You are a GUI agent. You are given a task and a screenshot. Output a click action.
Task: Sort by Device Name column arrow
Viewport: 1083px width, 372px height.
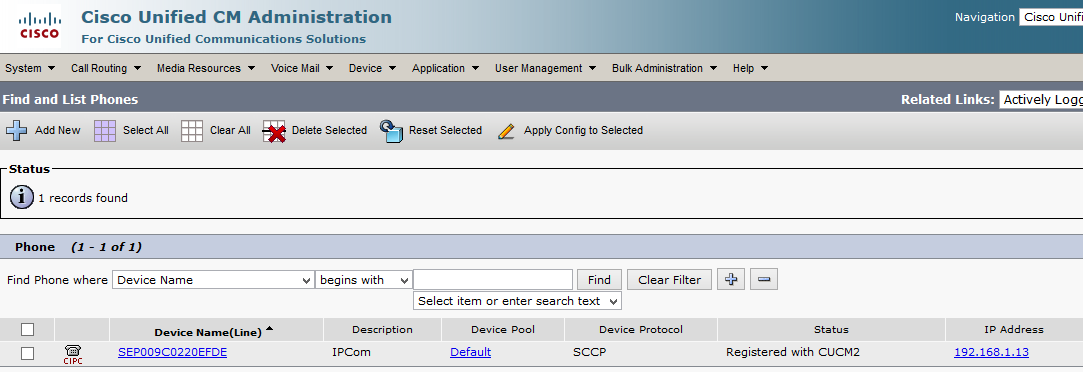269,329
